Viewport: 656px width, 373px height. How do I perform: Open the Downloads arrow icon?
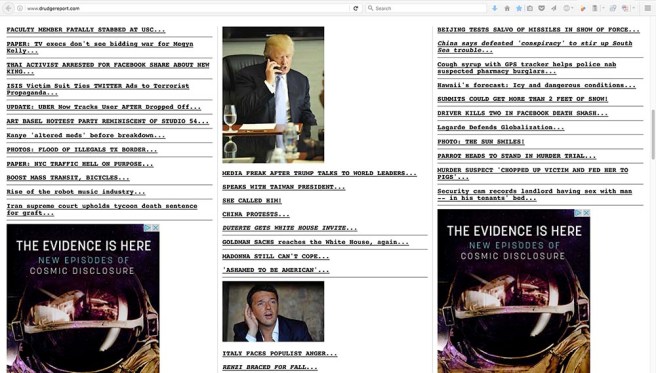[495, 8]
